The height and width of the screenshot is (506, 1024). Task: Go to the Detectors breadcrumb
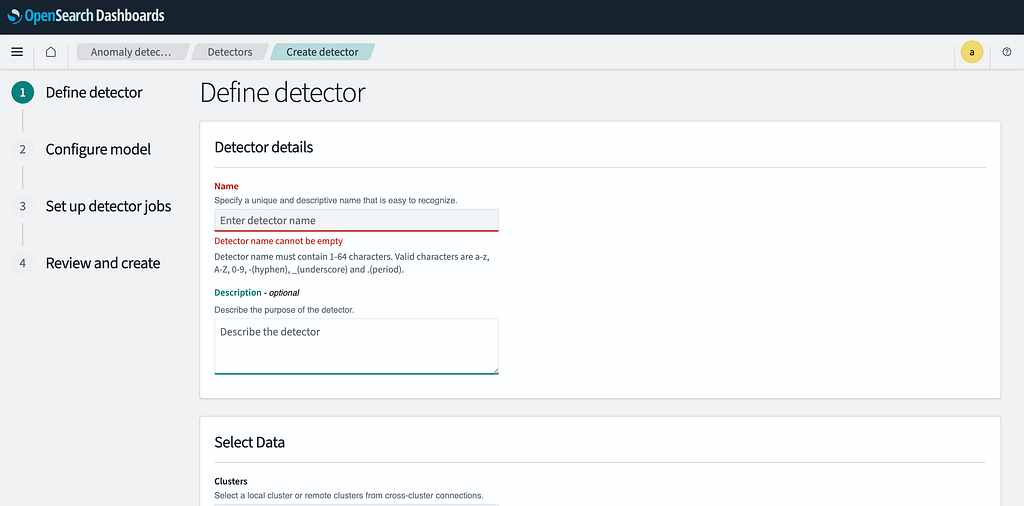[x=230, y=52]
